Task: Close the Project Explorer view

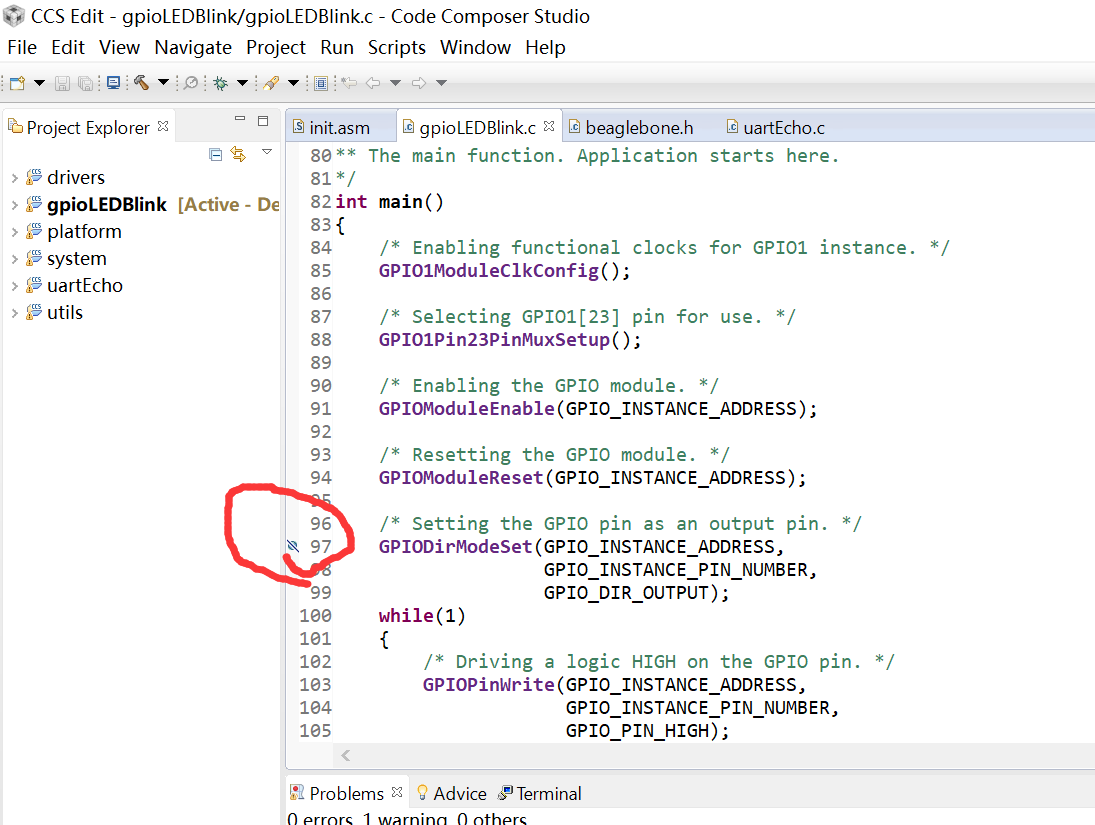Action: (x=163, y=126)
